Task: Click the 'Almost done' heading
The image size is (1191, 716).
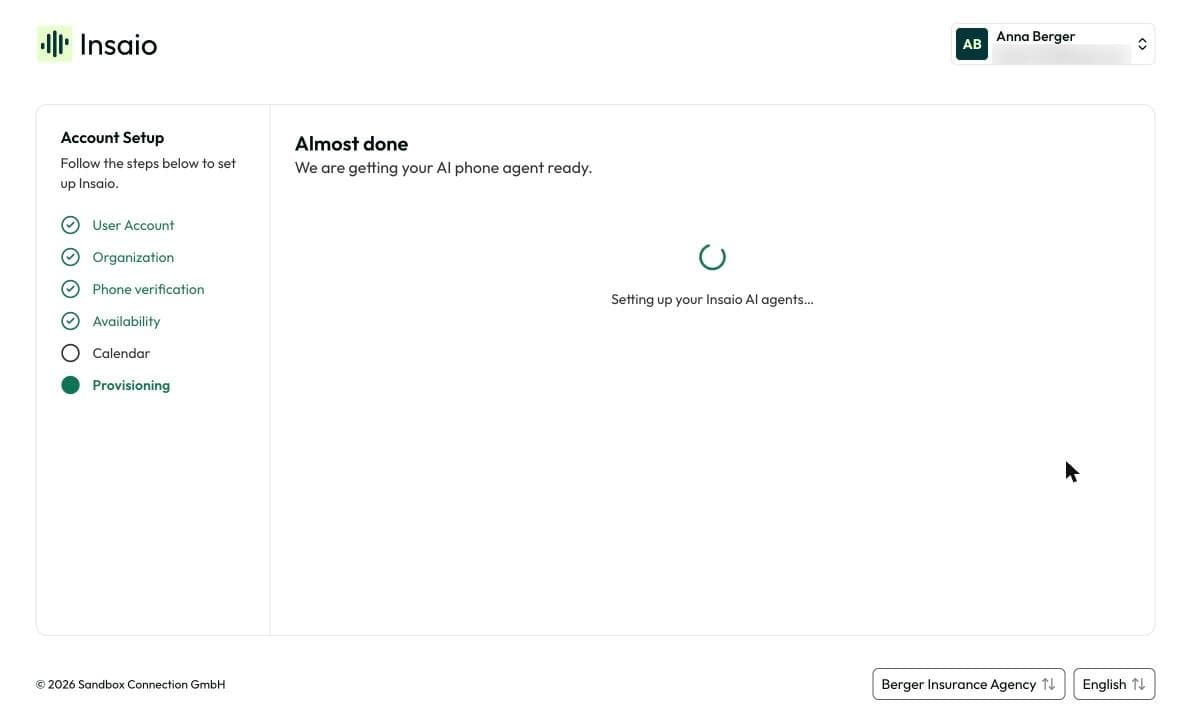Action: (351, 144)
